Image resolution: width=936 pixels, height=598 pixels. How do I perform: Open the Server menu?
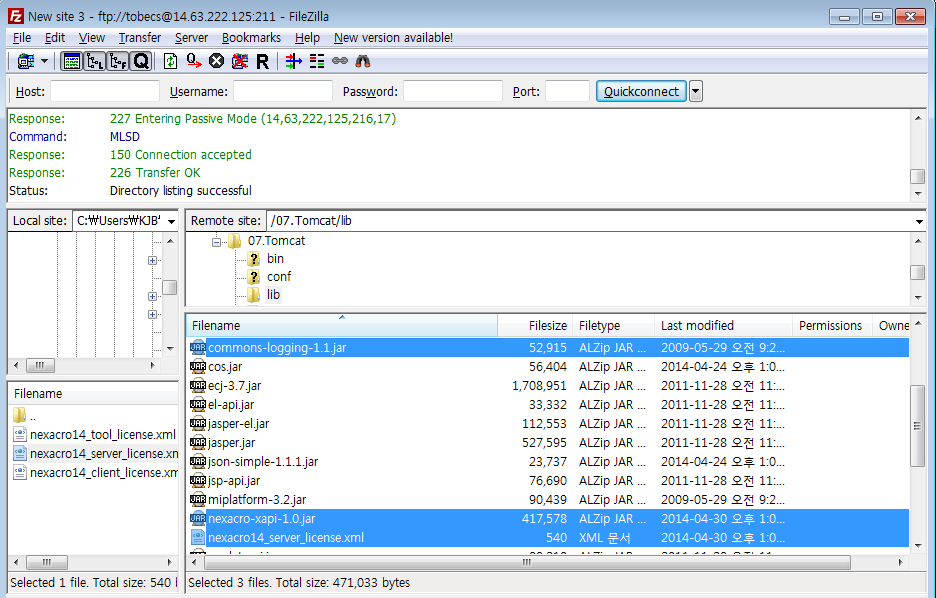pos(192,38)
